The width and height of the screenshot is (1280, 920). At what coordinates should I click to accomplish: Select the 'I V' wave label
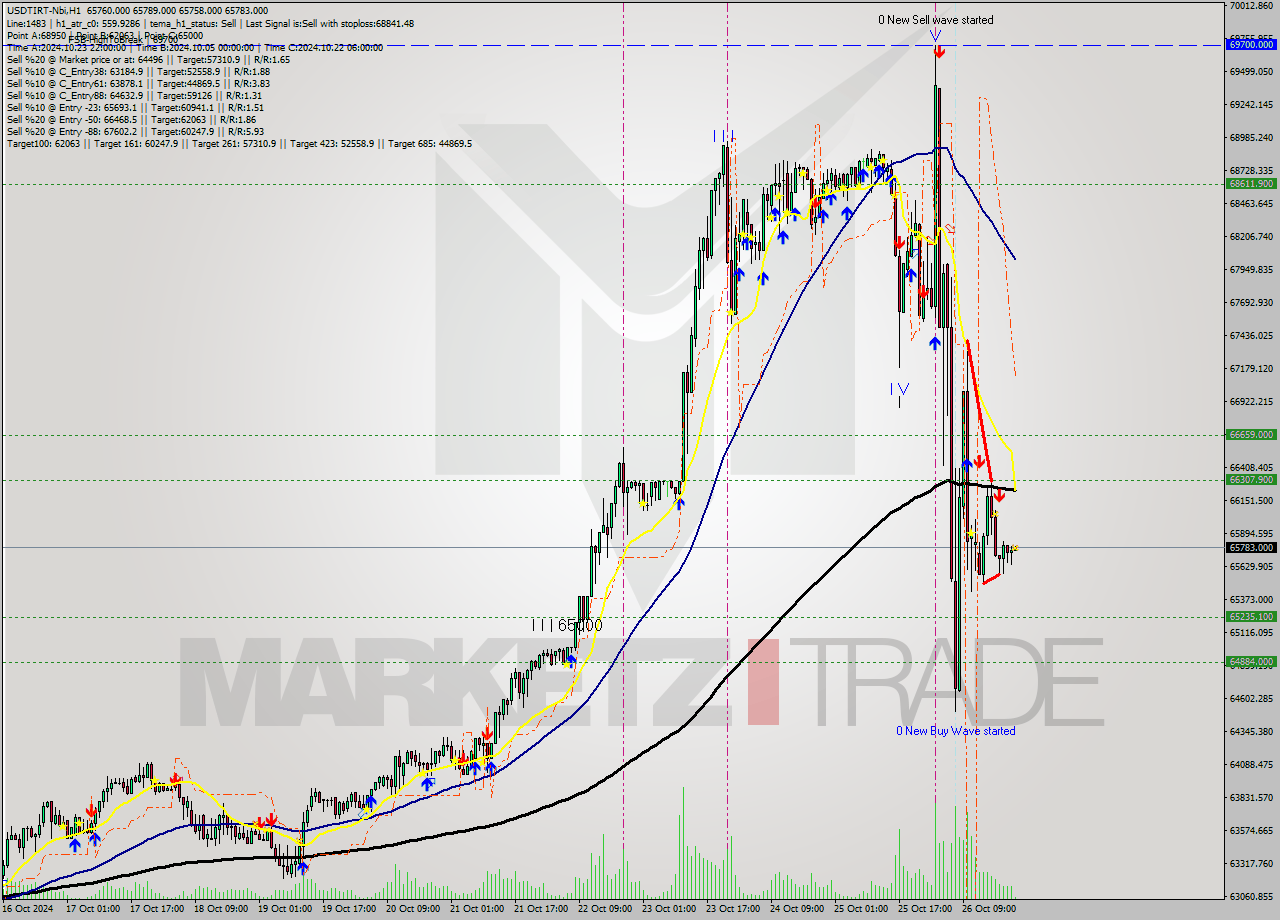(900, 388)
